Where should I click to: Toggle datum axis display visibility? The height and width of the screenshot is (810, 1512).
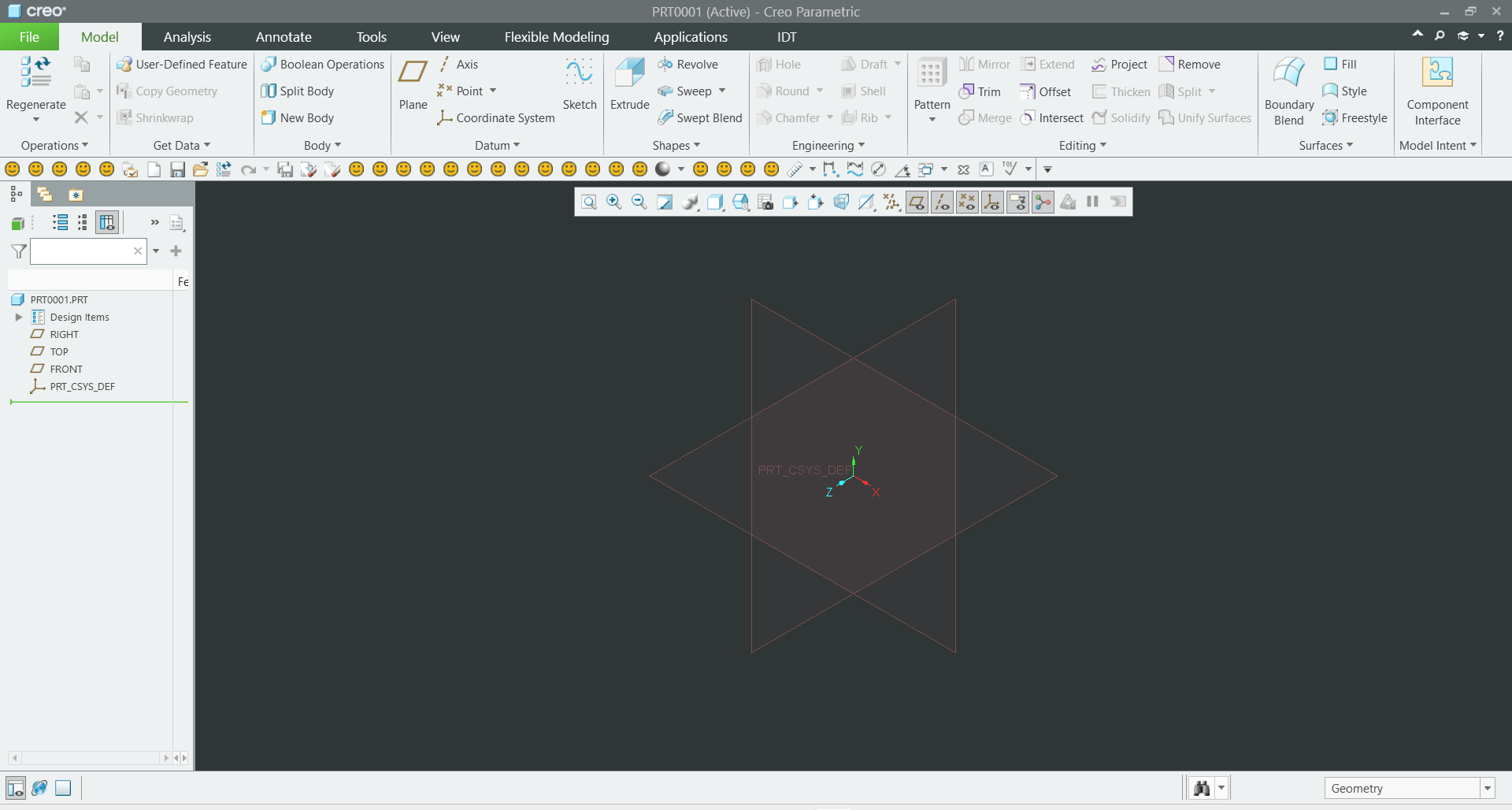click(942, 202)
